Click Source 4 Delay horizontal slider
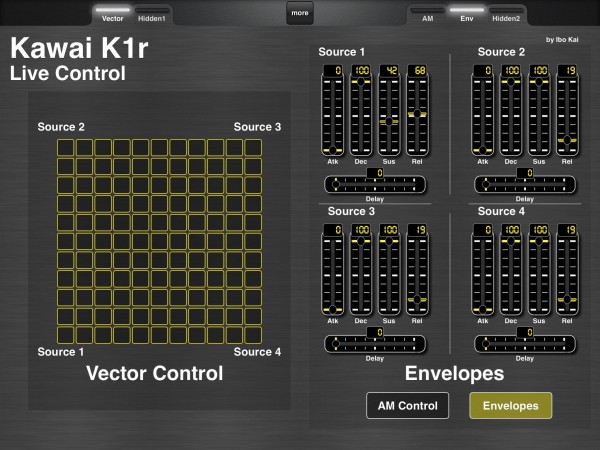 pos(525,344)
